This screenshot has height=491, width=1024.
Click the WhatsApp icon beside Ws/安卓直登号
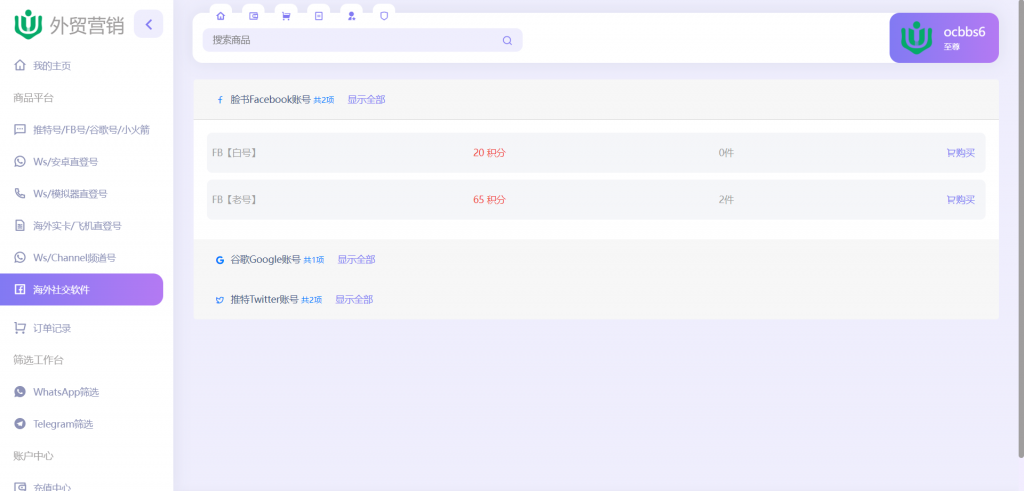[x=20, y=162]
